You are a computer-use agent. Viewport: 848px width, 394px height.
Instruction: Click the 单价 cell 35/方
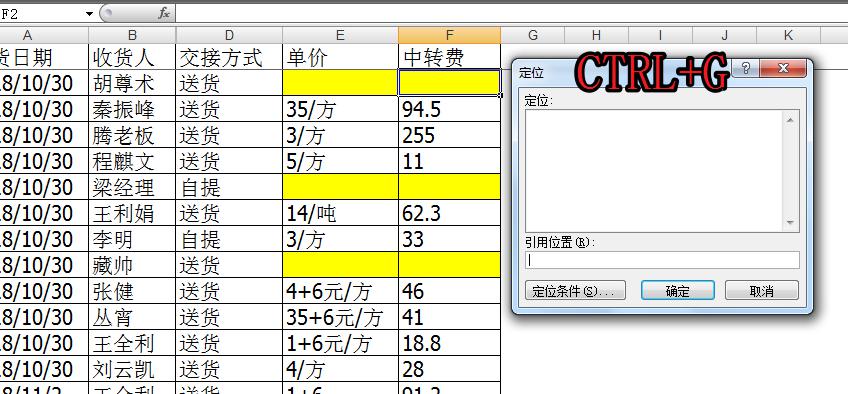pyautogui.click(x=340, y=109)
